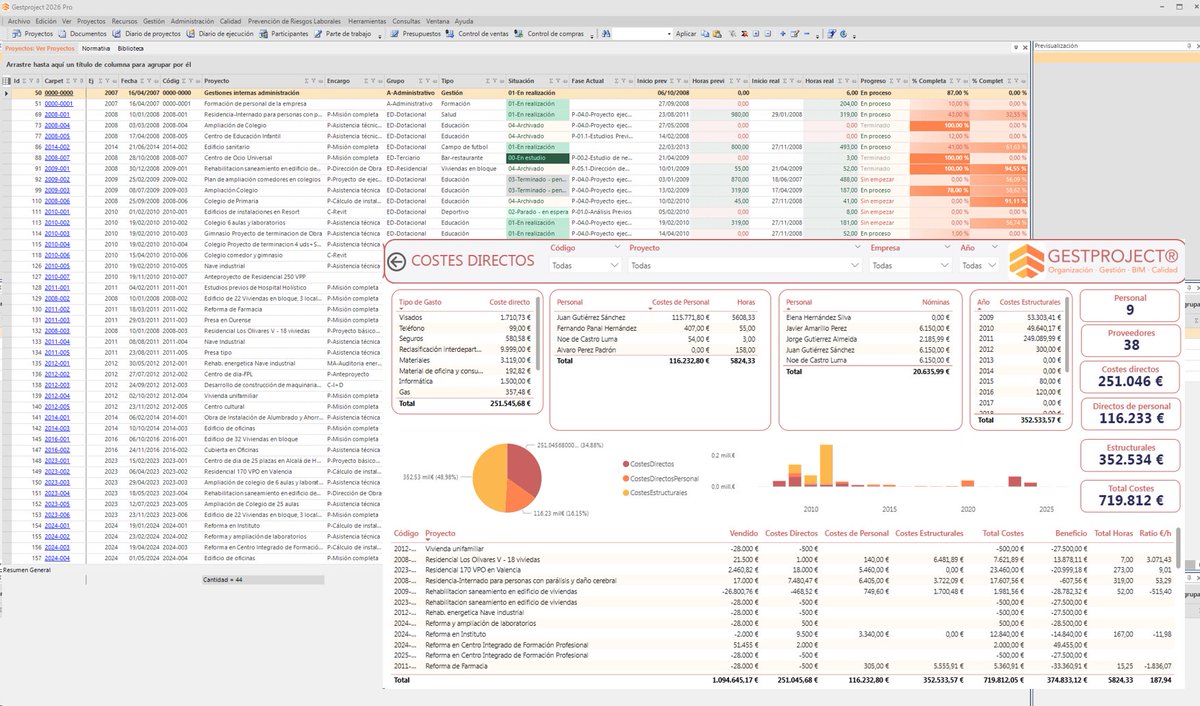
Task: Click the binoculars search icon
Action: click(x=606, y=33)
